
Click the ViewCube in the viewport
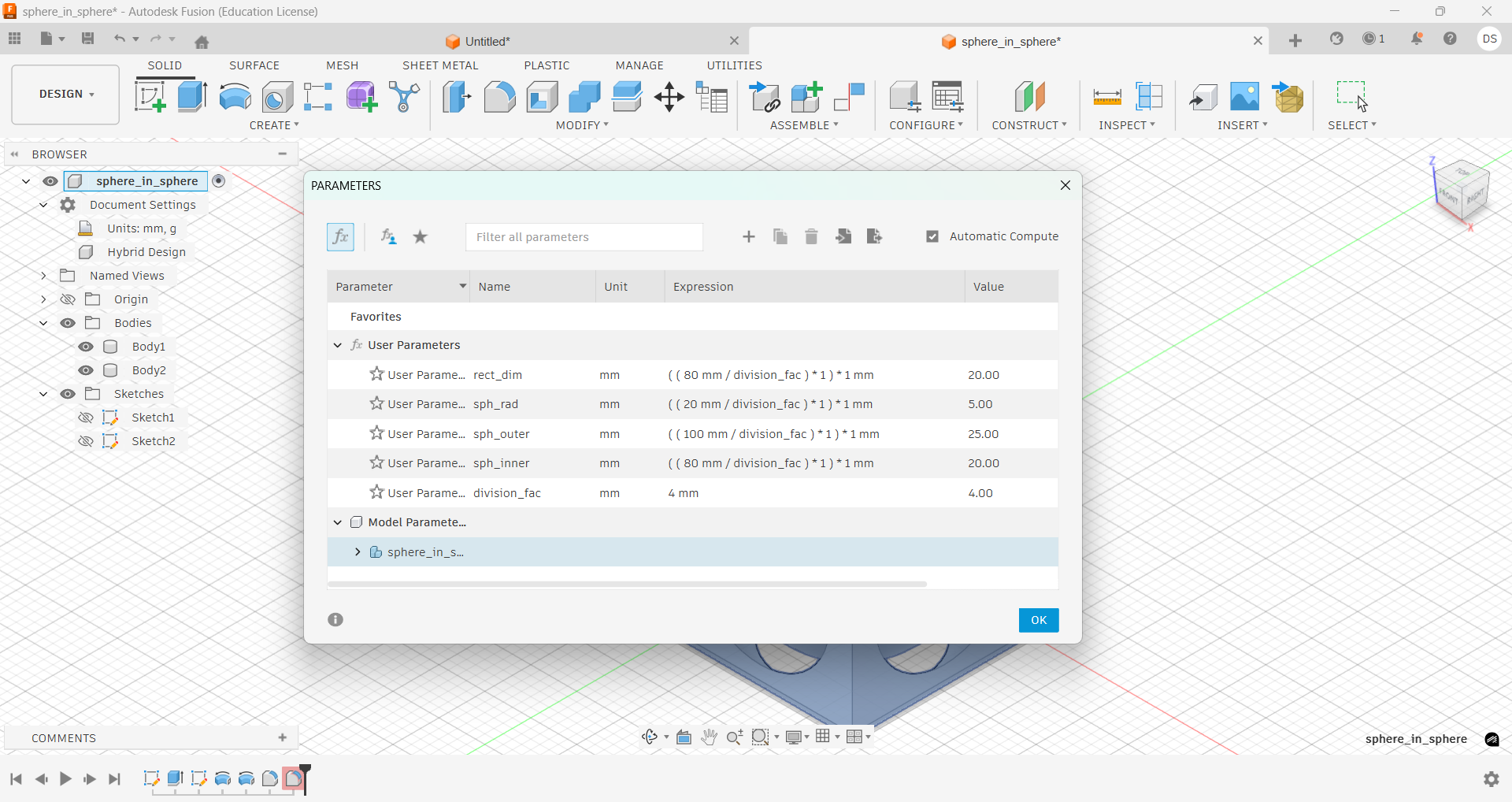(1463, 191)
